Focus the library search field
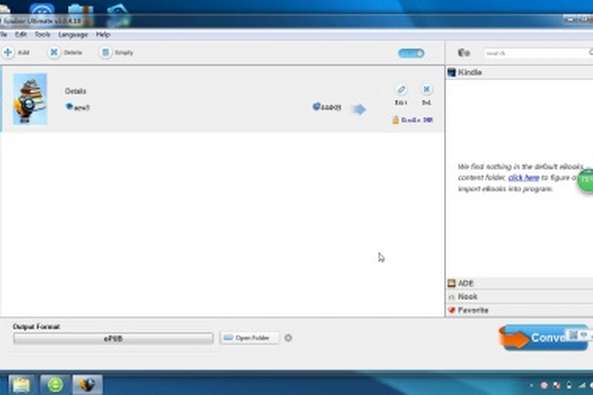Screen dimensions: 593x395 pyautogui.click(x=536, y=53)
